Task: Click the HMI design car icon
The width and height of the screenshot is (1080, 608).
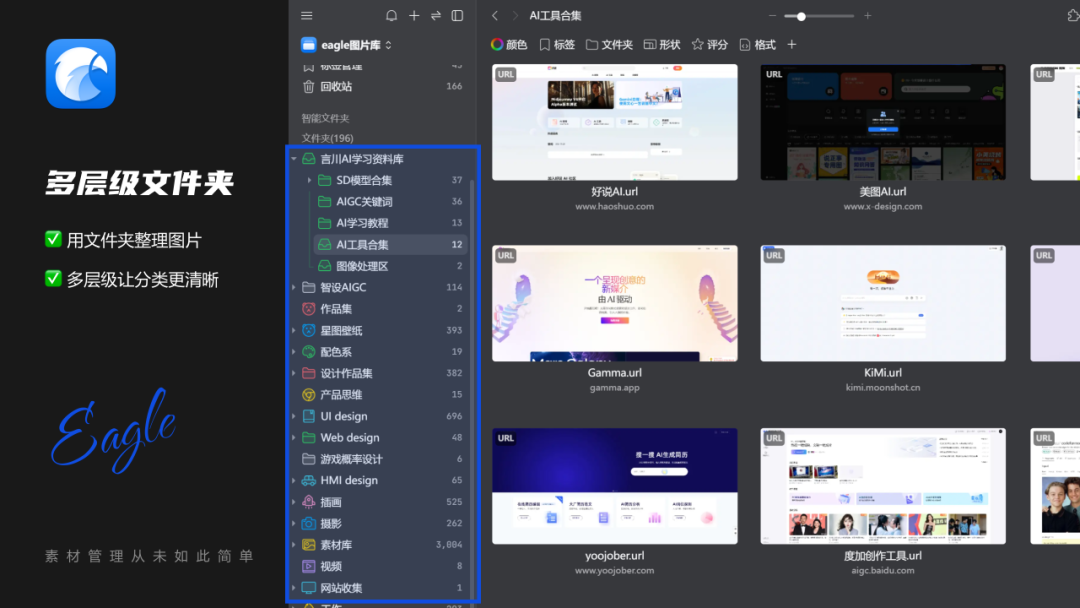Action: click(x=309, y=481)
